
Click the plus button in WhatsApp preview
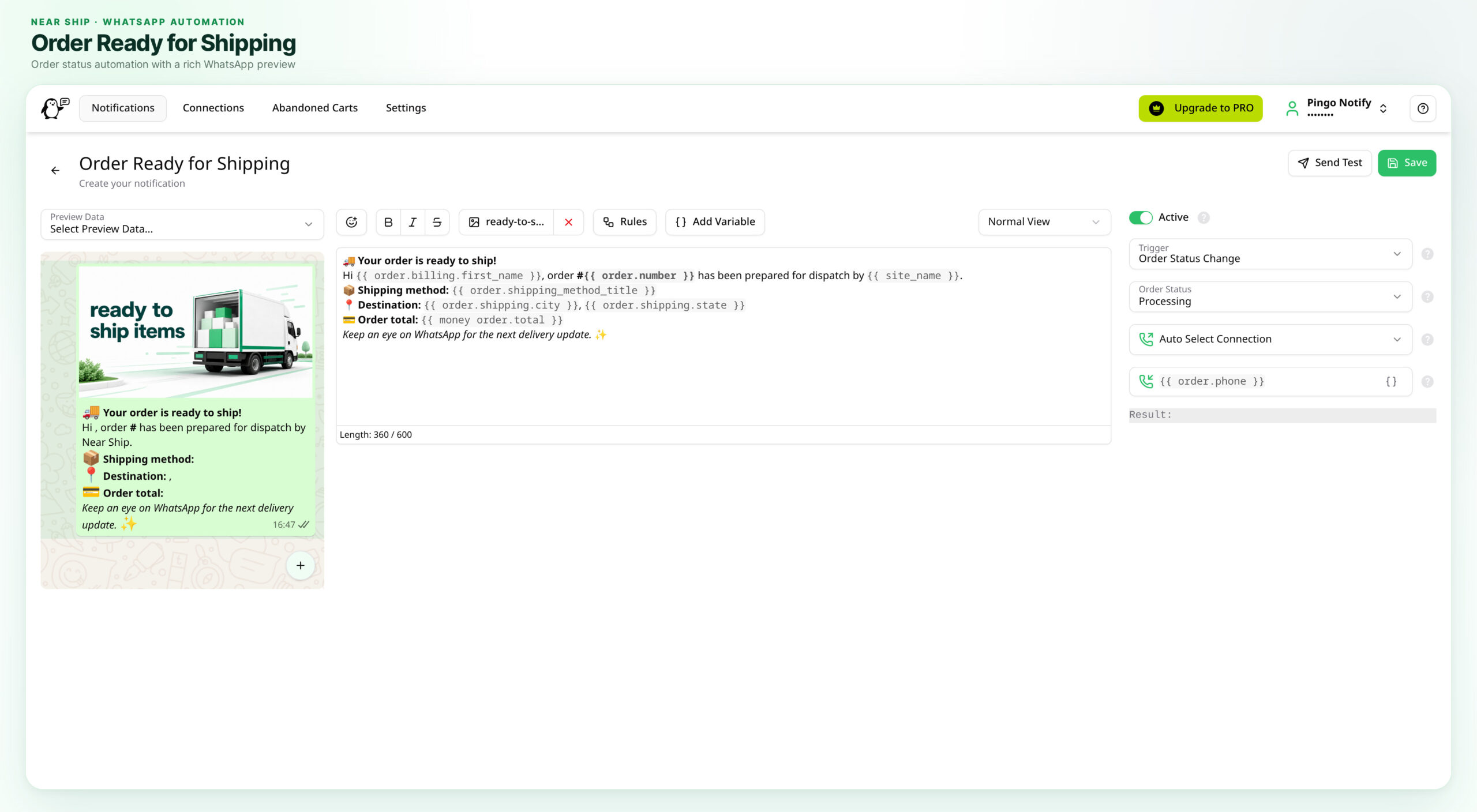[301, 566]
